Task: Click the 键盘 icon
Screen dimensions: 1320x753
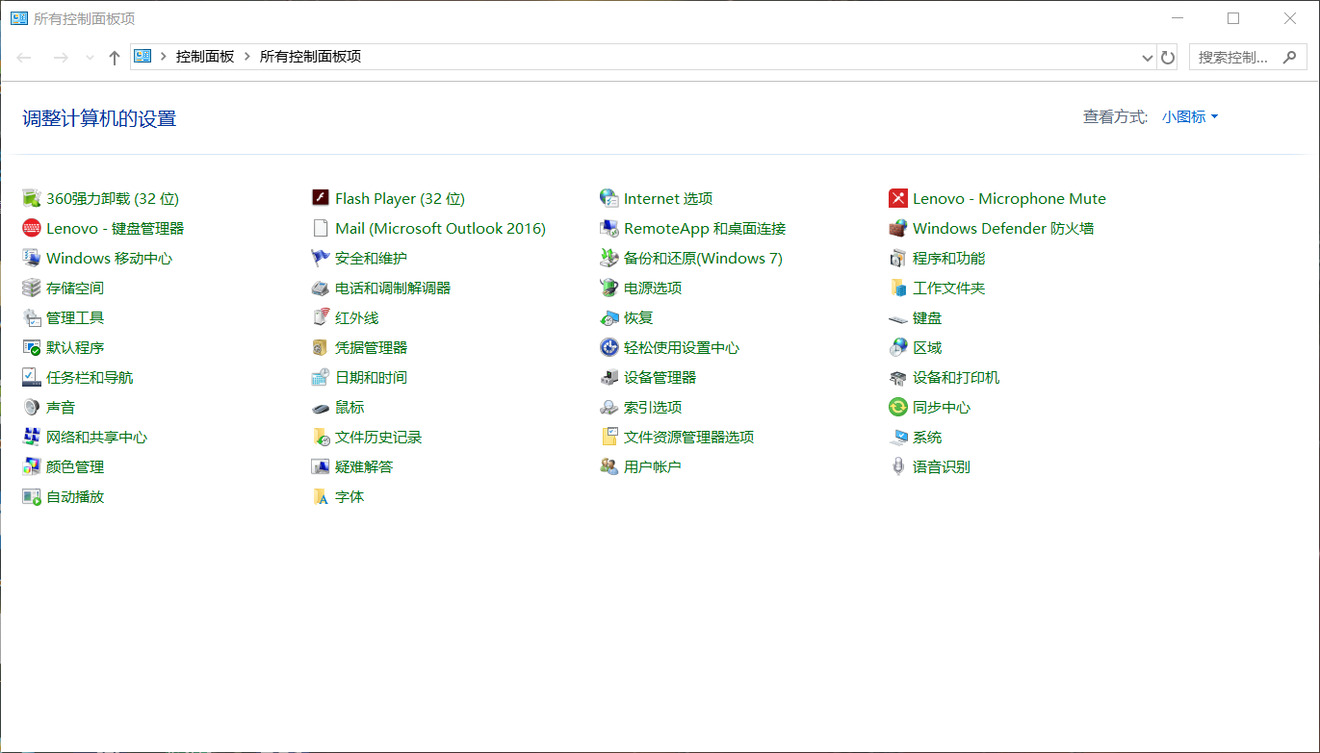Action: pos(898,318)
